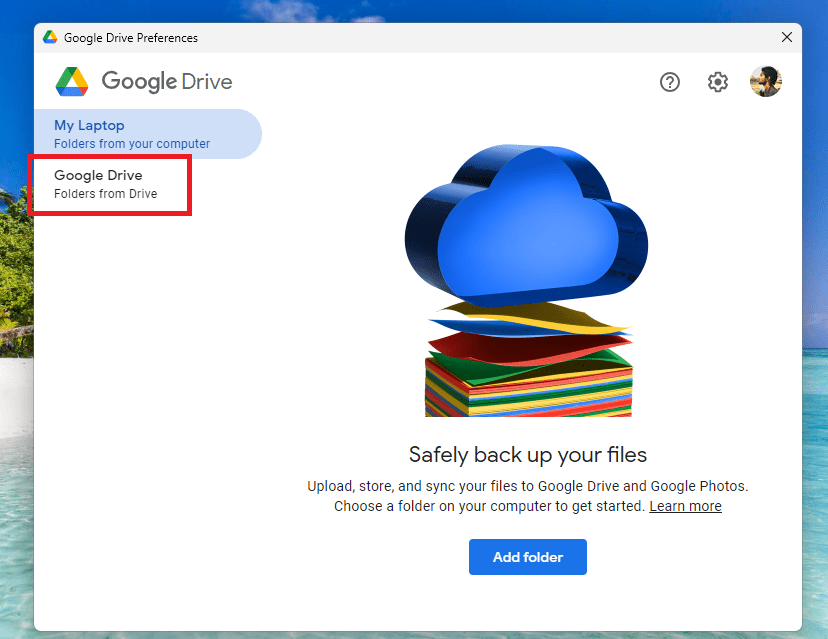Open the help question mark icon
Image resolution: width=828 pixels, height=639 pixels.
click(670, 82)
